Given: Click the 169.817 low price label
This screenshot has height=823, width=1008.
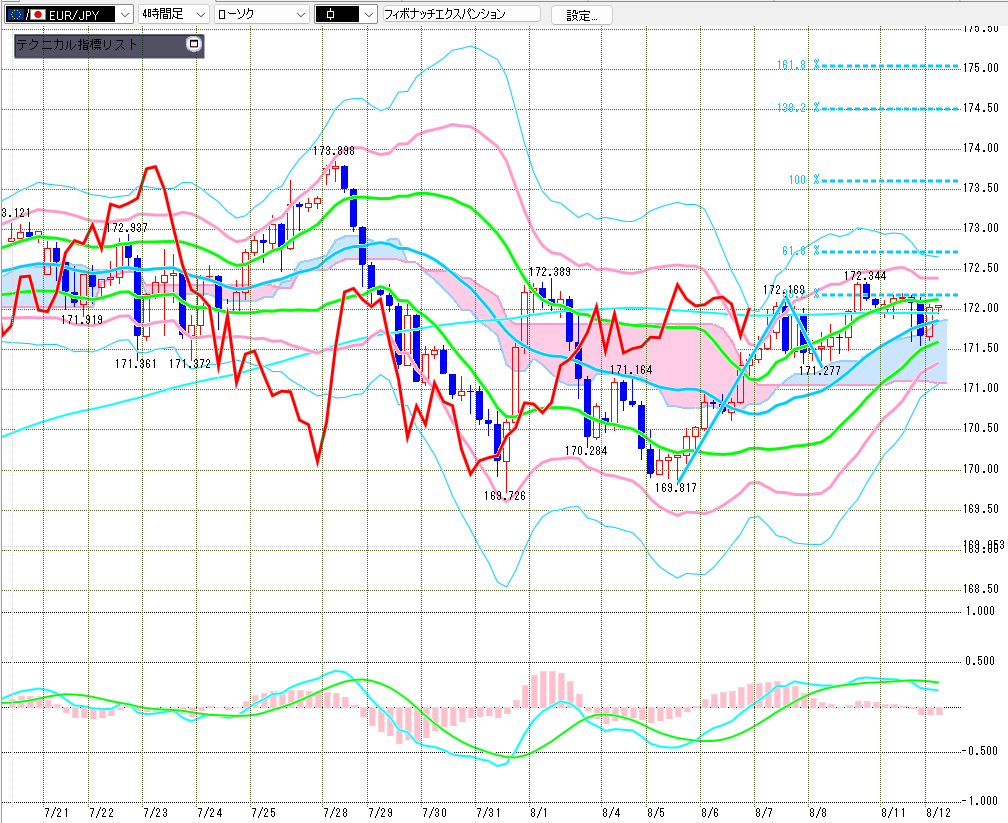Looking at the screenshot, I should pos(676,488).
